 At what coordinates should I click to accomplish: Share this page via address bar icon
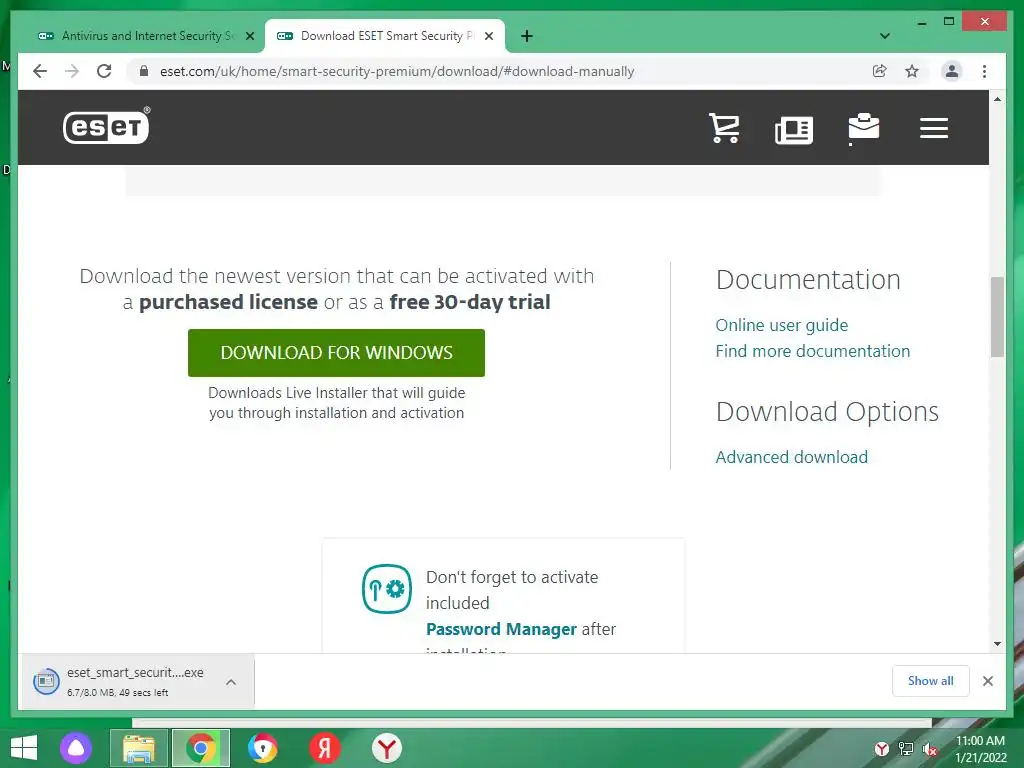[x=880, y=71]
